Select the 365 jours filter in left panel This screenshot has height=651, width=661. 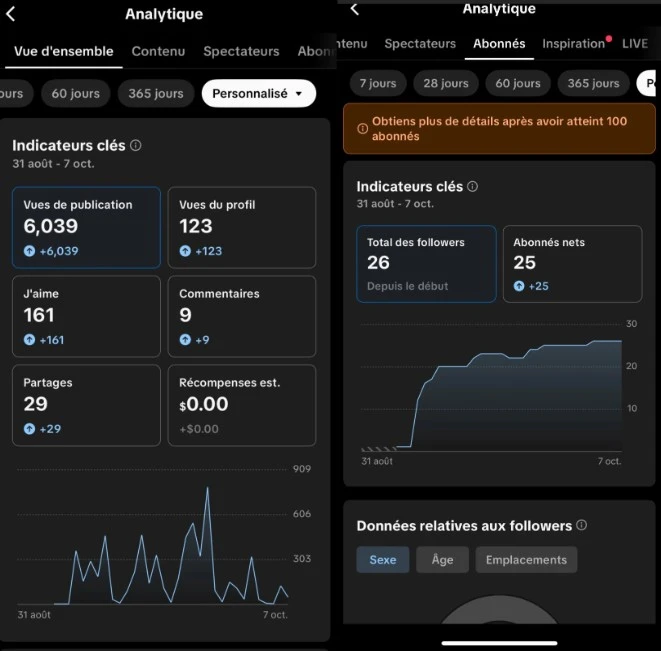coord(155,93)
